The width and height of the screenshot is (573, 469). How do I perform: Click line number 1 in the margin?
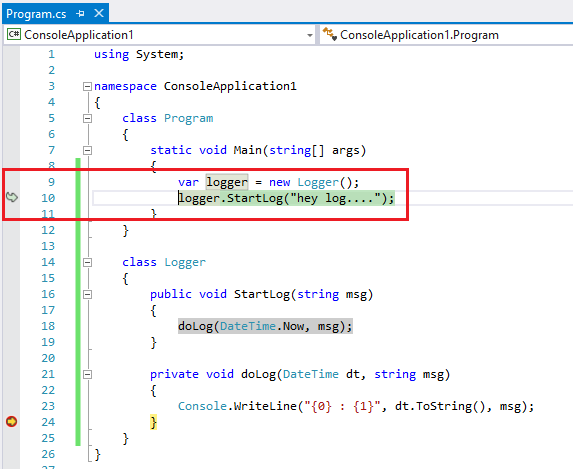pyautogui.click(x=51, y=54)
